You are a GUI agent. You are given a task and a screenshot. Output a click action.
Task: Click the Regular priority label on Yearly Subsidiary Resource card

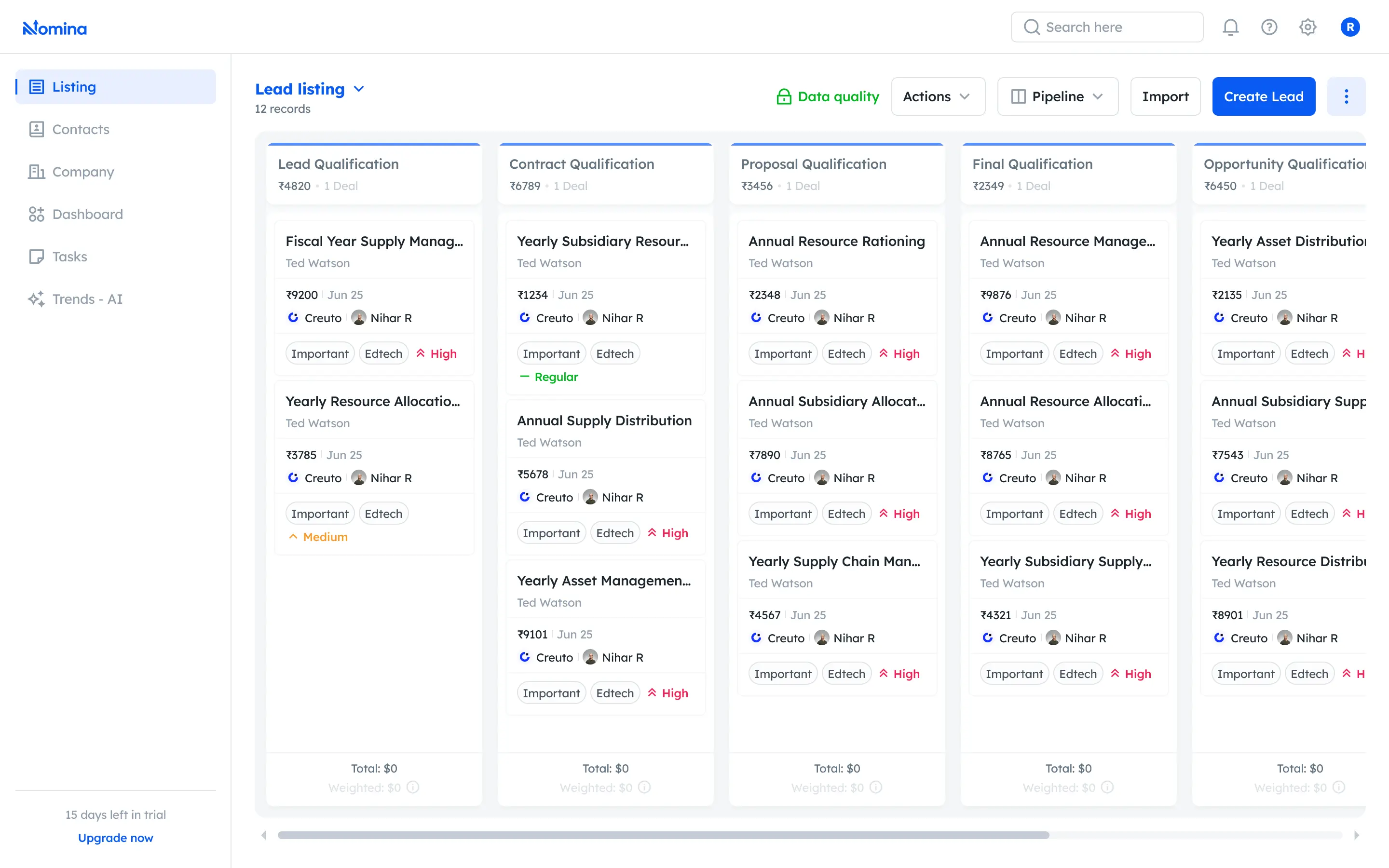[549, 377]
